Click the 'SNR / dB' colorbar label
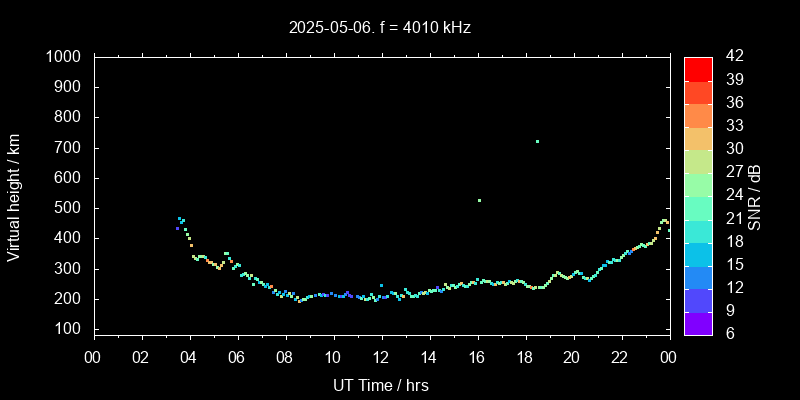Screen dimensions: 800x400 [x=754, y=196]
